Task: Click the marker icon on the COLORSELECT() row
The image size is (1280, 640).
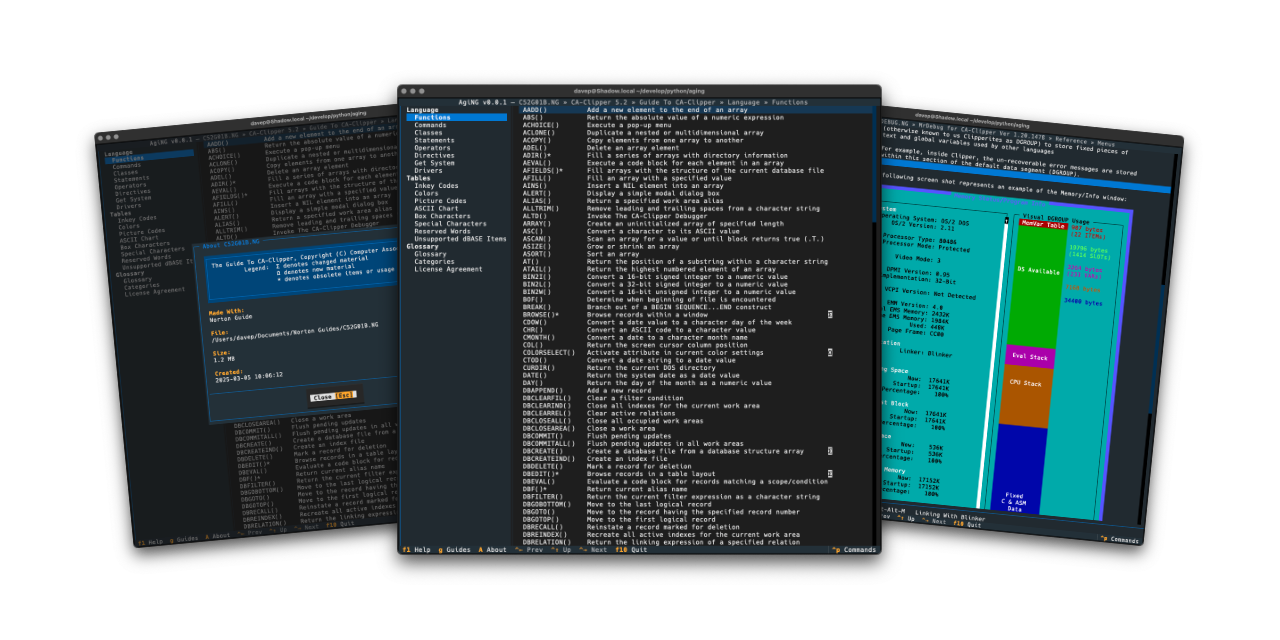Action: click(x=829, y=352)
